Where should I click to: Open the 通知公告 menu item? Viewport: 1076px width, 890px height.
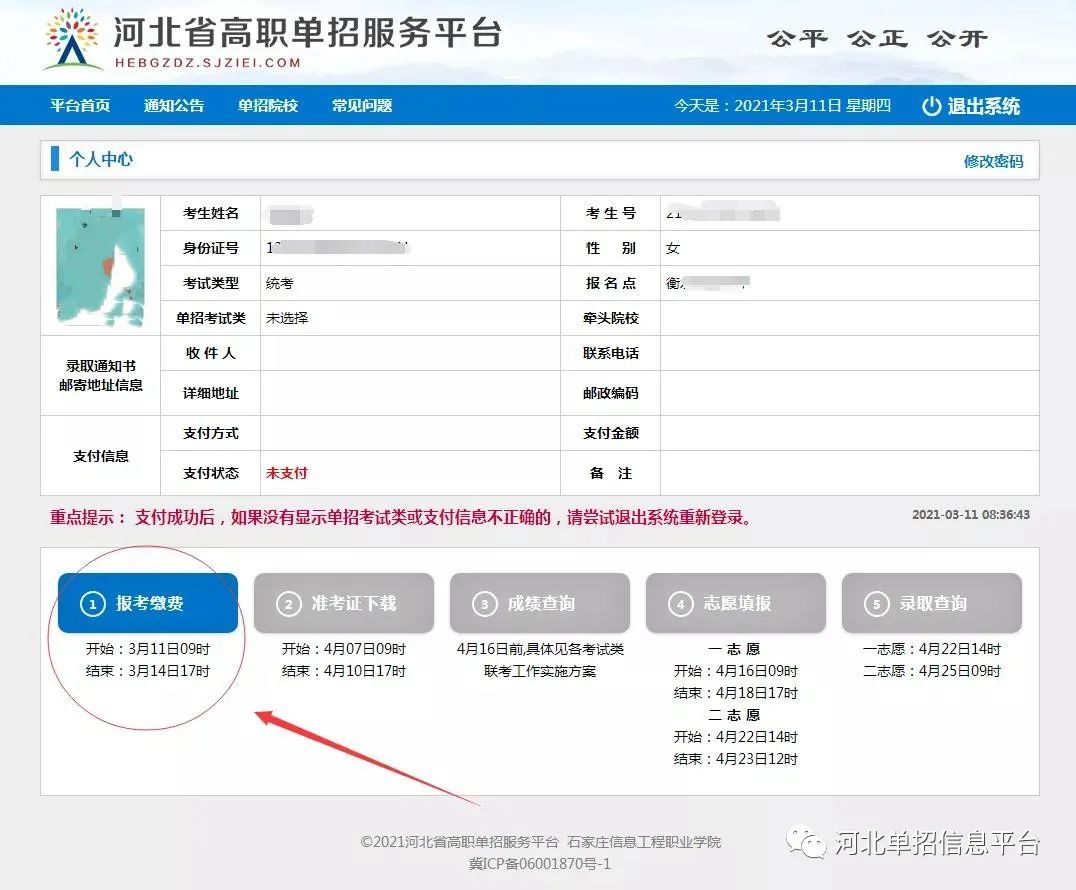click(174, 106)
